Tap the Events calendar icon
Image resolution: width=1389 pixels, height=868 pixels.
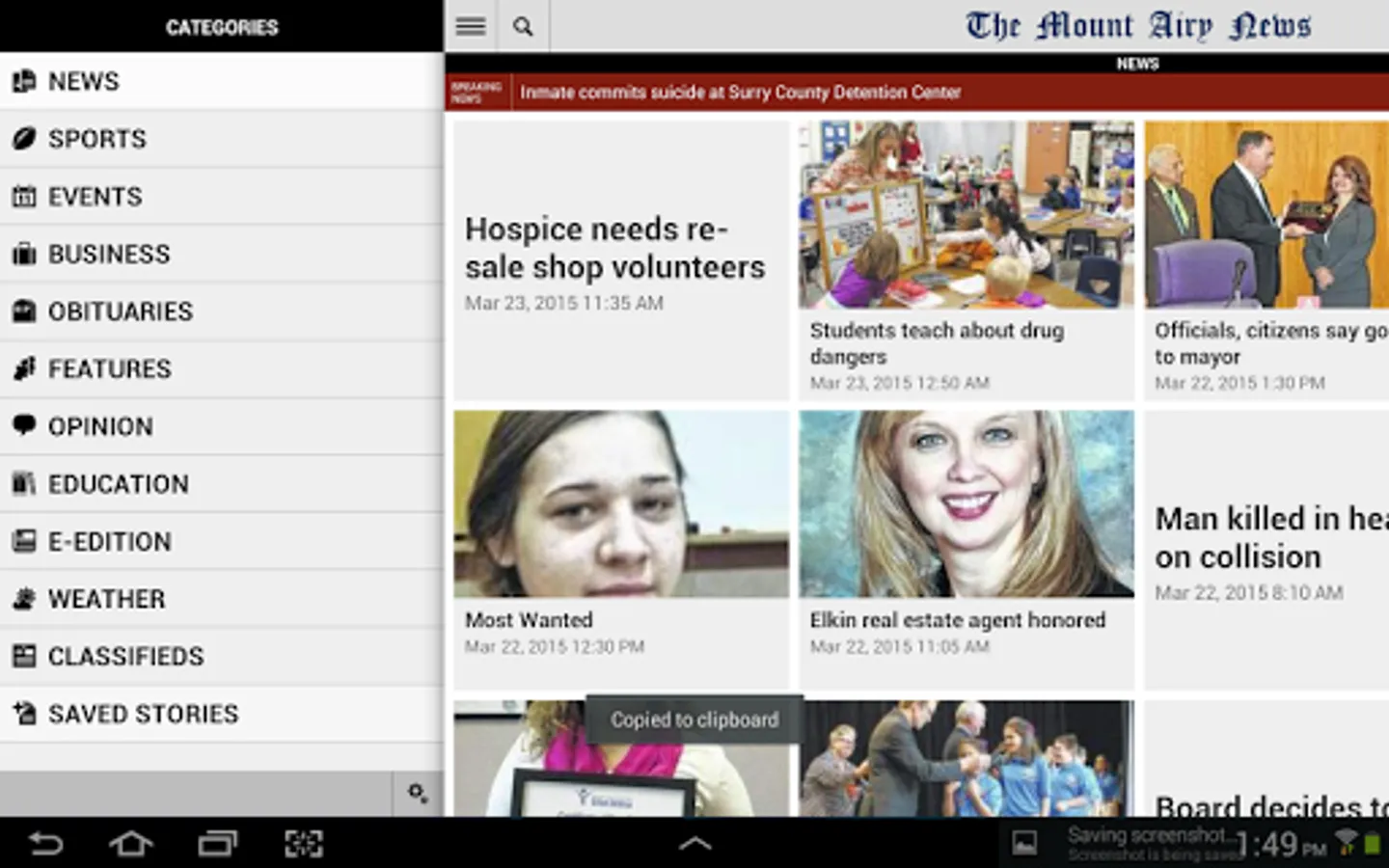tap(24, 197)
